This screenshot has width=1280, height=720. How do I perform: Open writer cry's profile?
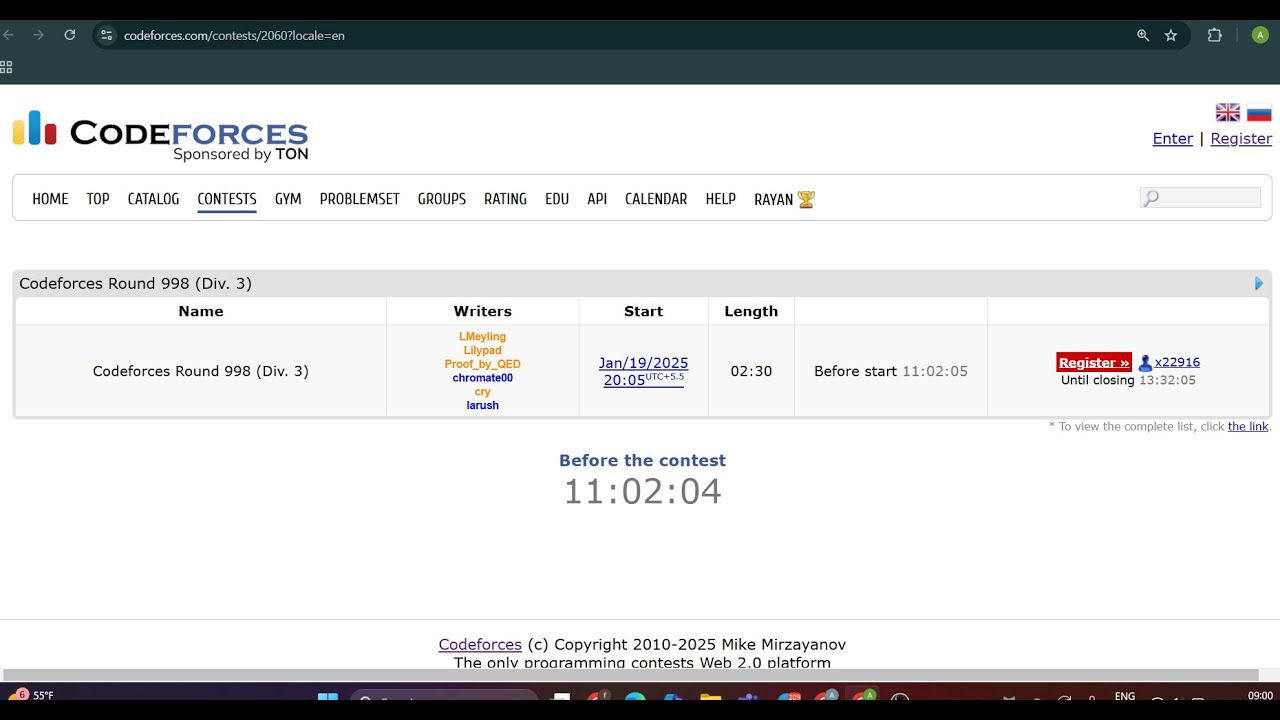tap(482, 392)
